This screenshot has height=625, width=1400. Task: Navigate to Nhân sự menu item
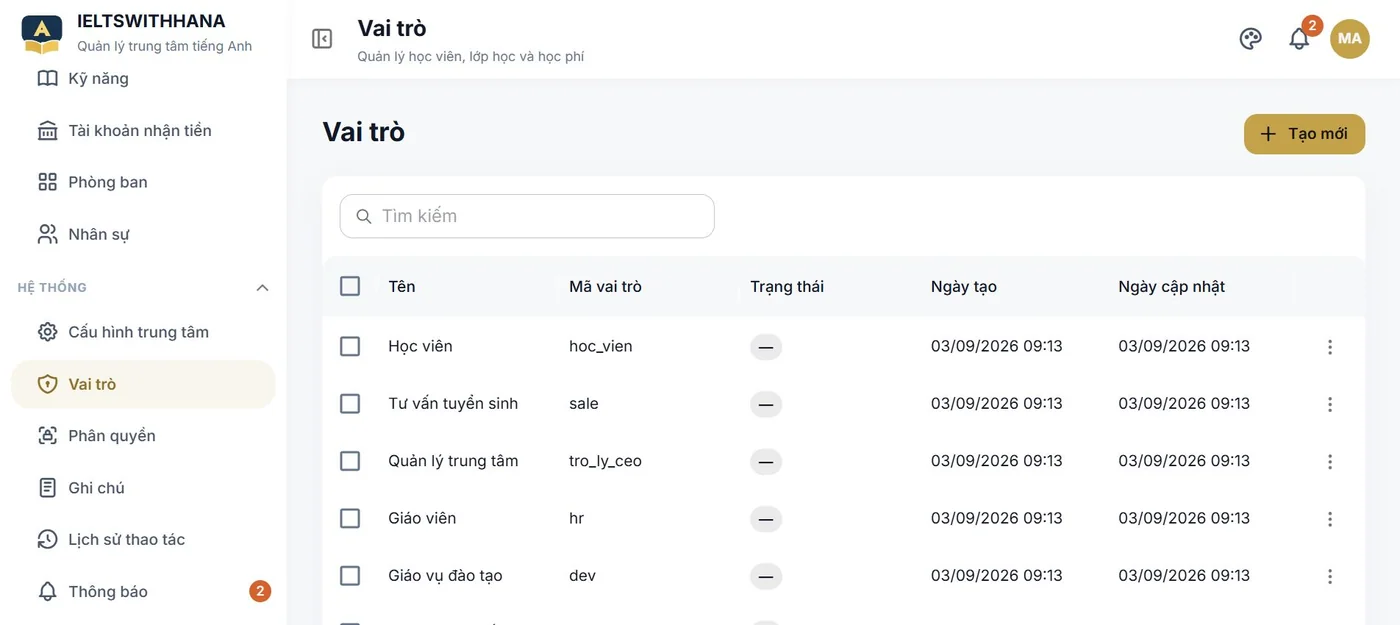(143, 234)
